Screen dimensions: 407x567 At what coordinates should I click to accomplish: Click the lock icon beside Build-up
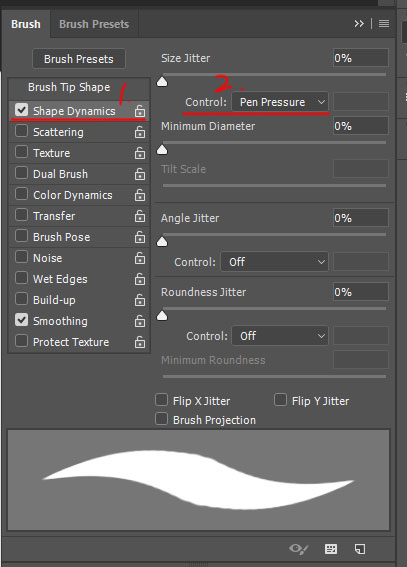140,300
